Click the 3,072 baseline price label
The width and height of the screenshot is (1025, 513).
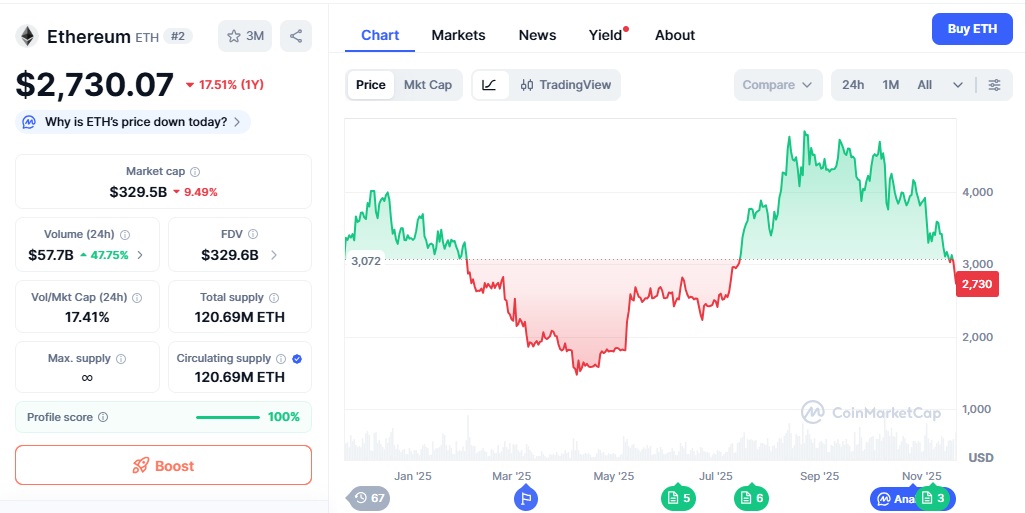coord(365,261)
